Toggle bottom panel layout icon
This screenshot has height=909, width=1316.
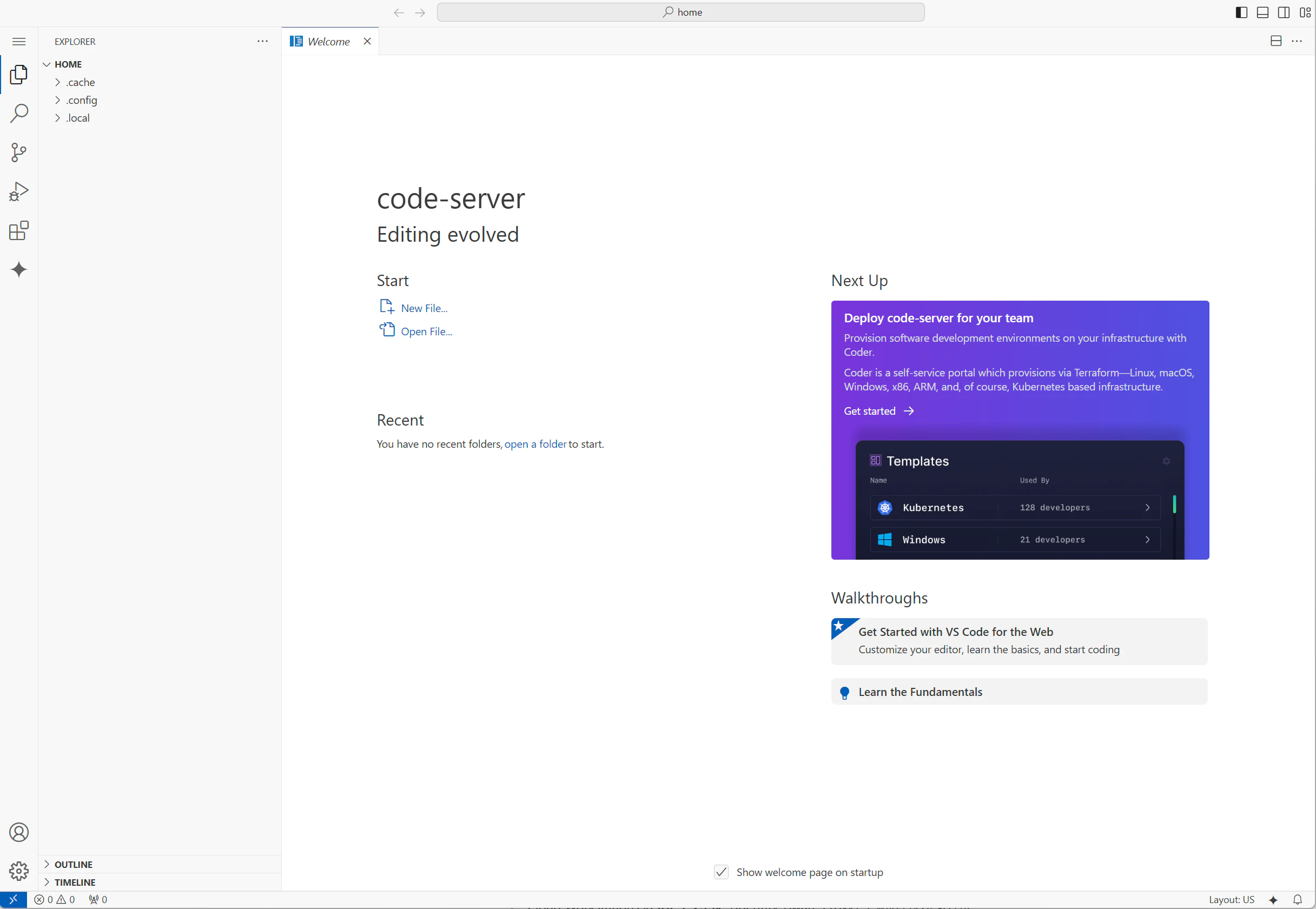pyautogui.click(x=1262, y=12)
